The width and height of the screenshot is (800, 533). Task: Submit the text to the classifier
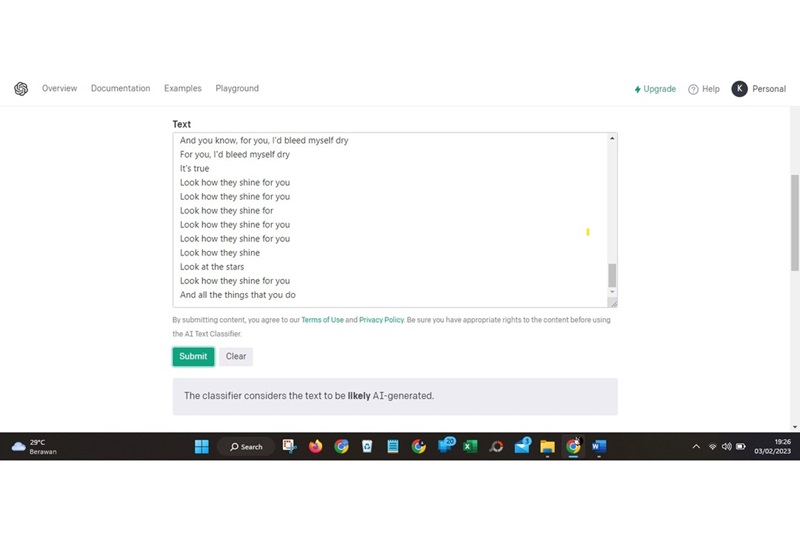(193, 356)
